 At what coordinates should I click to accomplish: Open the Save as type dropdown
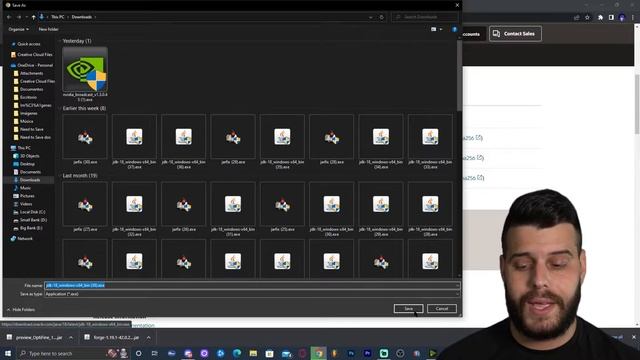[252, 294]
